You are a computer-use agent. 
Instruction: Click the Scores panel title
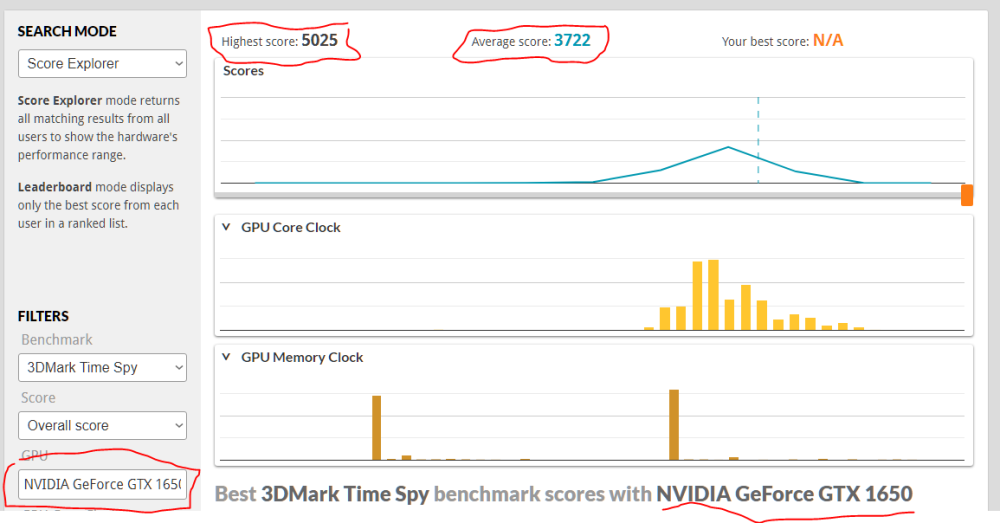243,71
